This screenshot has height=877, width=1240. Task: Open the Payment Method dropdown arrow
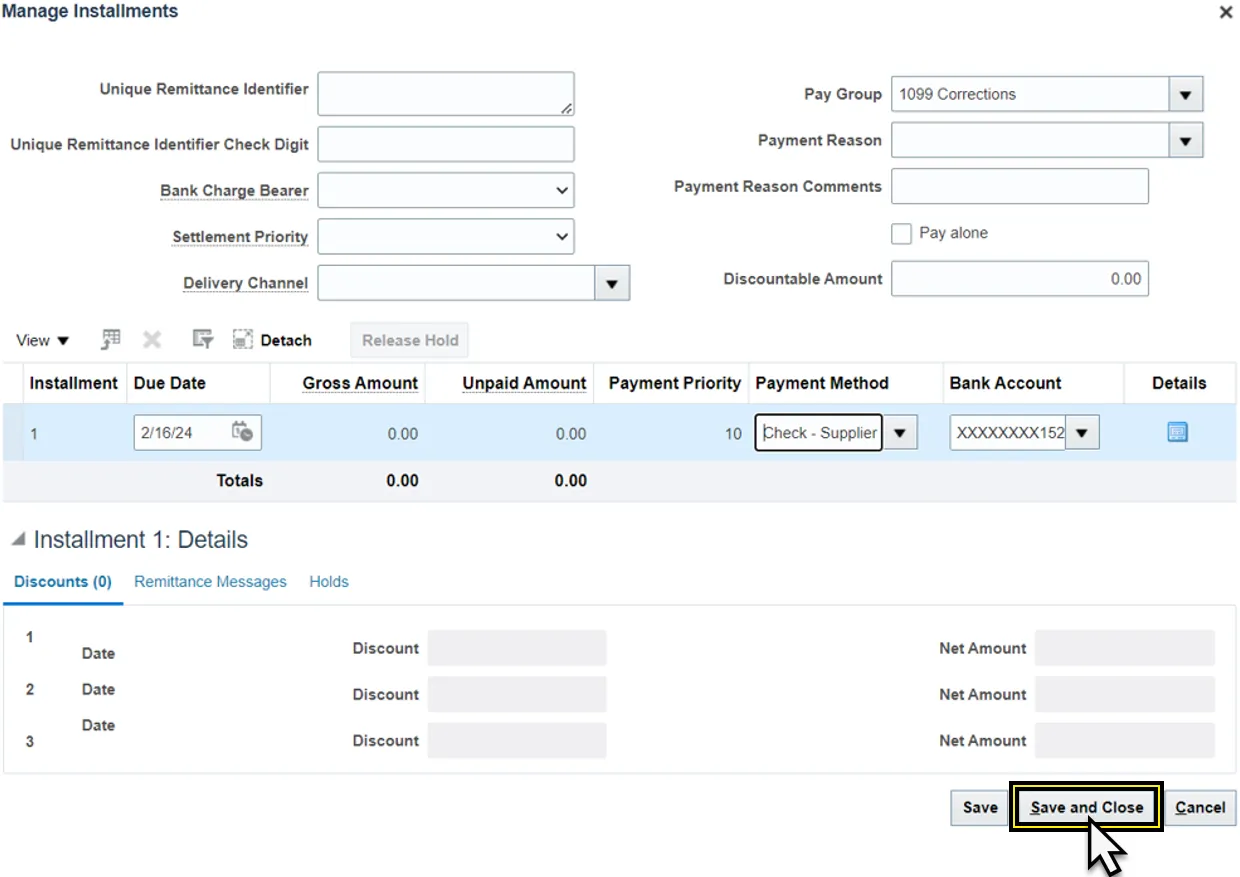tap(900, 433)
